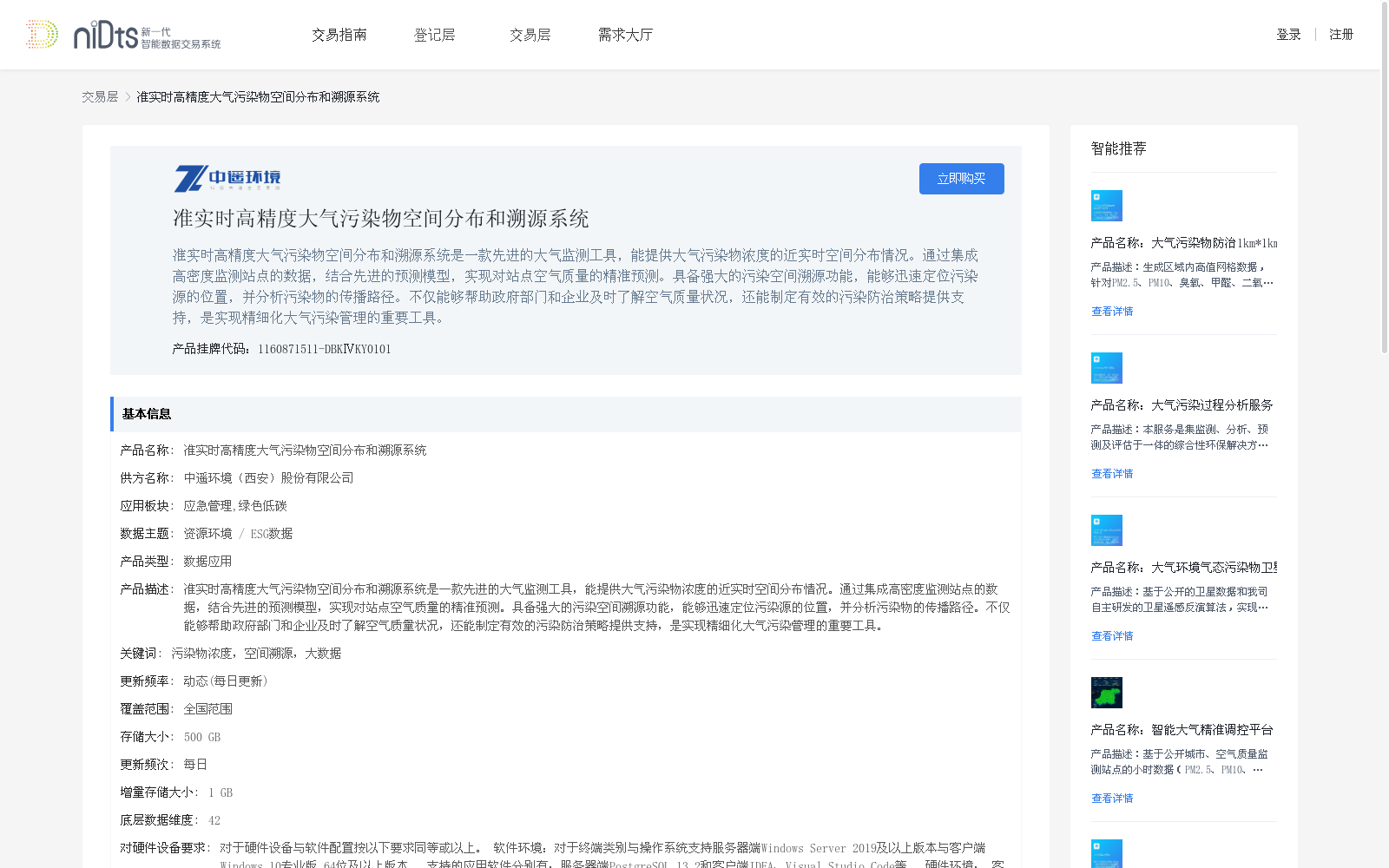
Task: Open thumbnail for 智能大气精准调控平台
Action: pos(1107,693)
